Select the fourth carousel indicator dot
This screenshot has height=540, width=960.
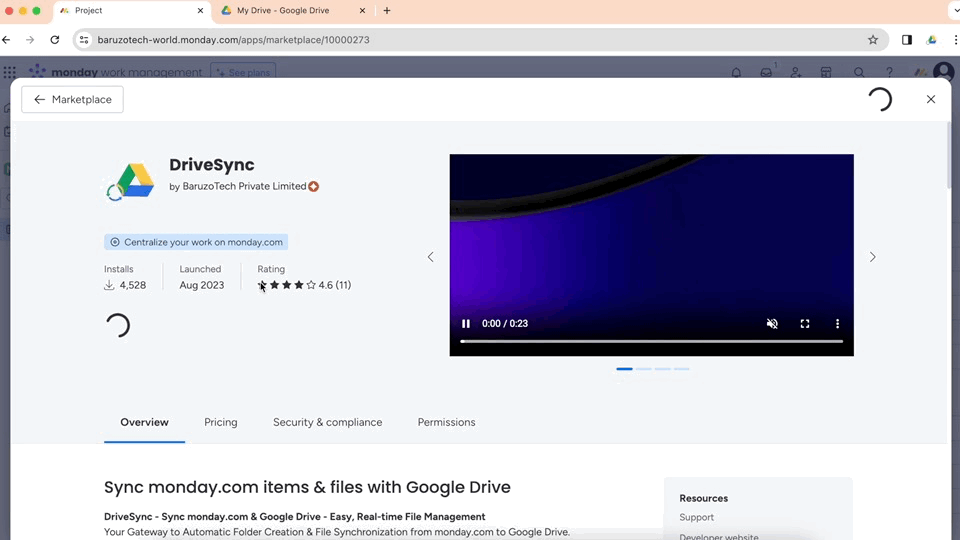pos(681,369)
